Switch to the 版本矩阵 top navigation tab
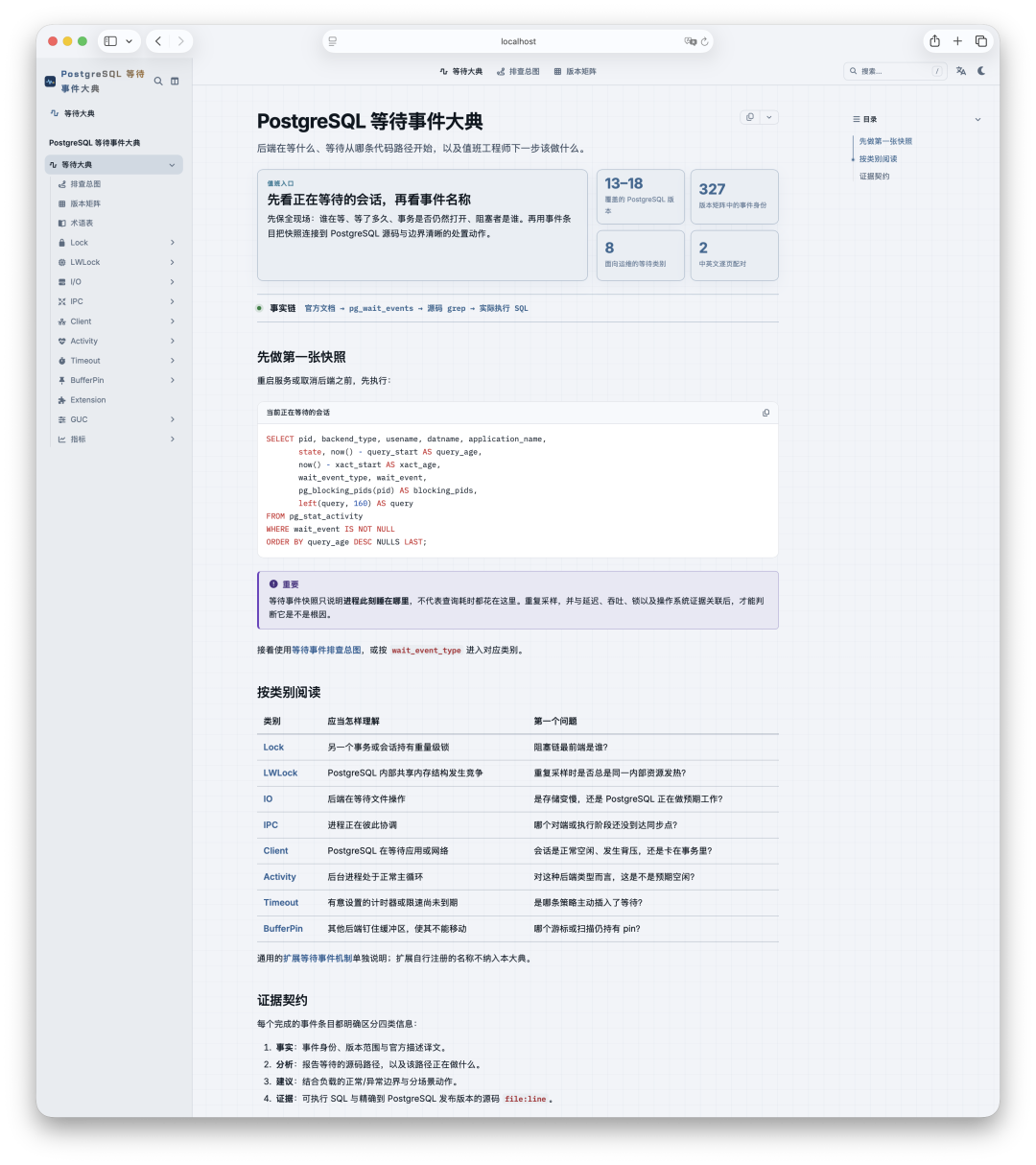Viewport: 1036px width, 1165px height. [575, 71]
